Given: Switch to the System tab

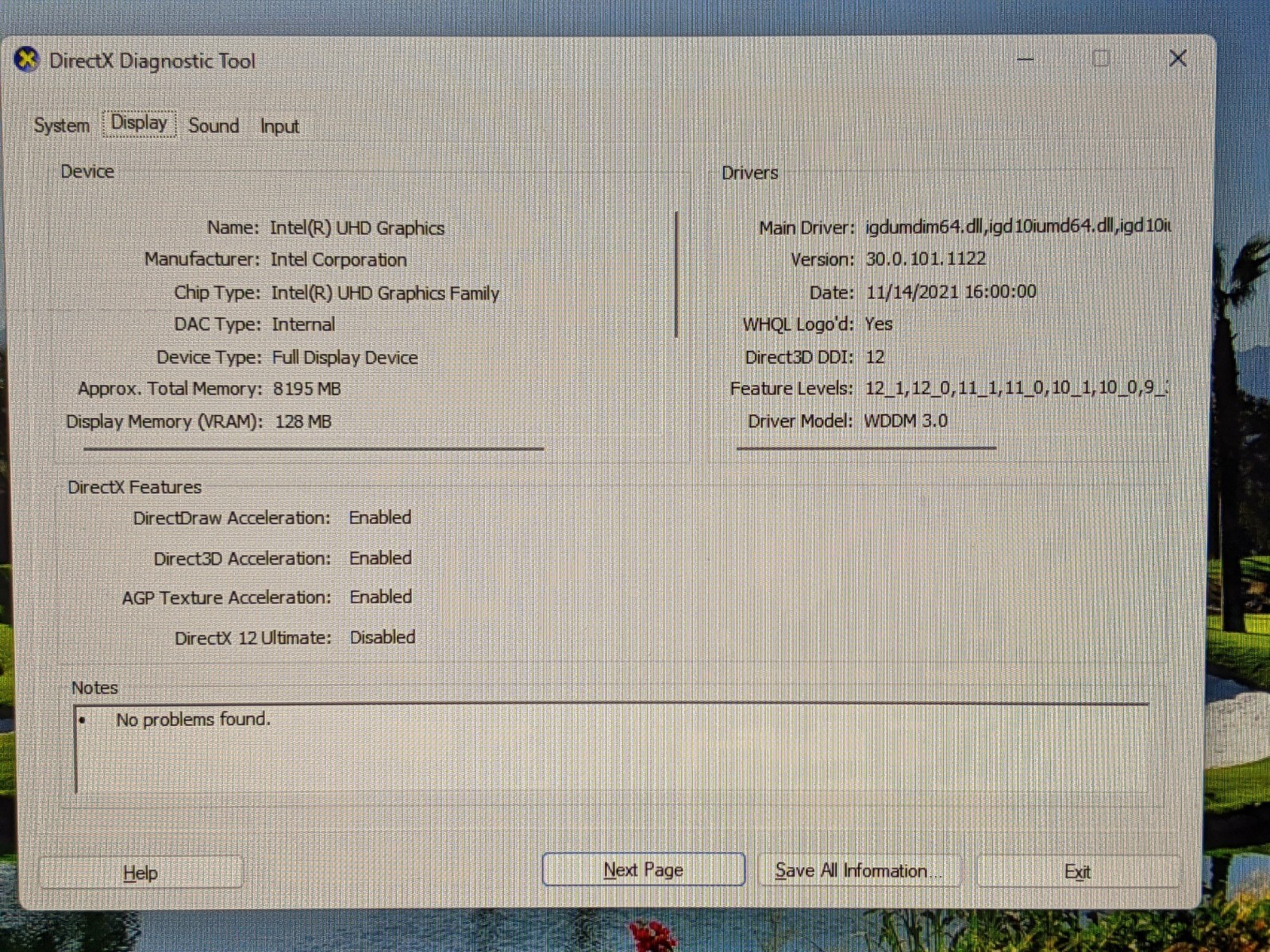Looking at the screenshot, I should 61,125.
